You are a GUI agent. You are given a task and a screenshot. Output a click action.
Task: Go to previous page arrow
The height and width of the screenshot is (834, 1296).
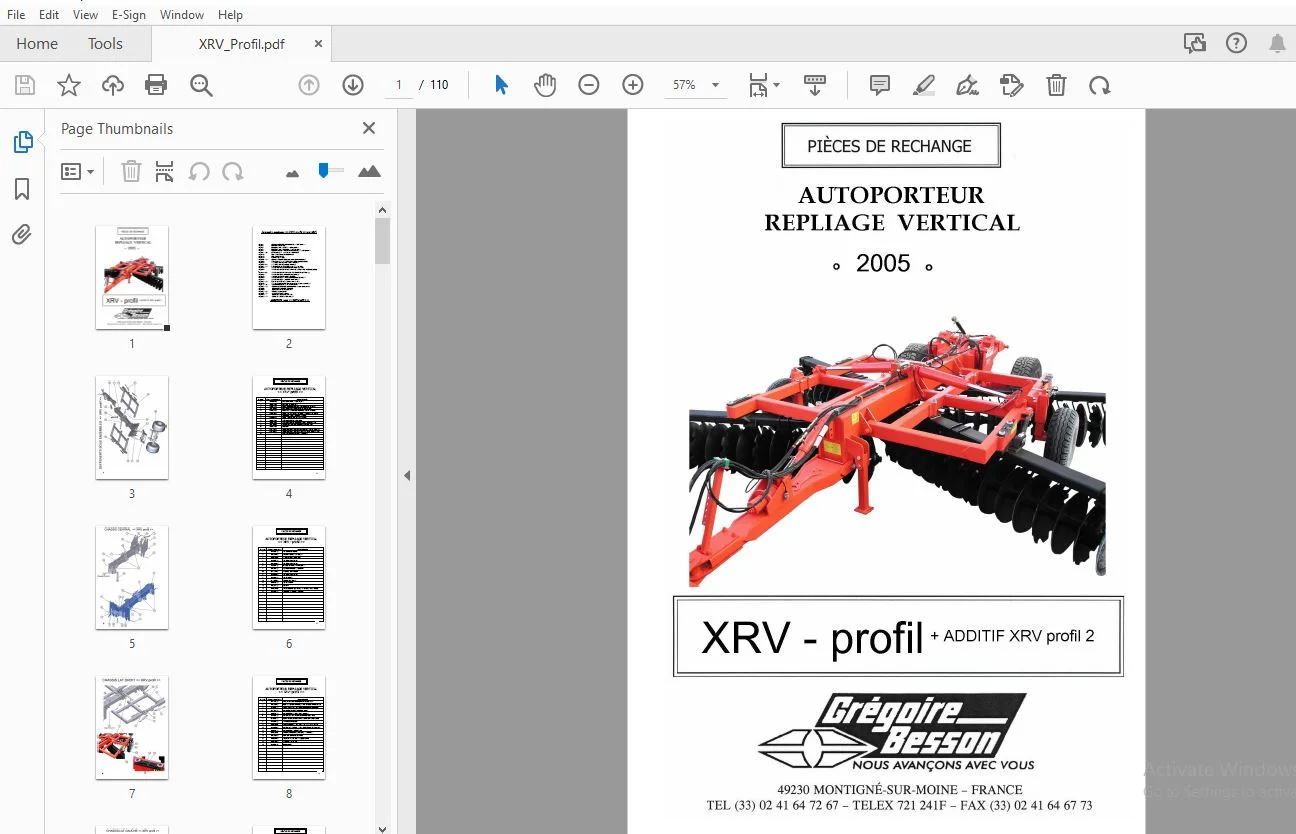click(x=309, y=85)
